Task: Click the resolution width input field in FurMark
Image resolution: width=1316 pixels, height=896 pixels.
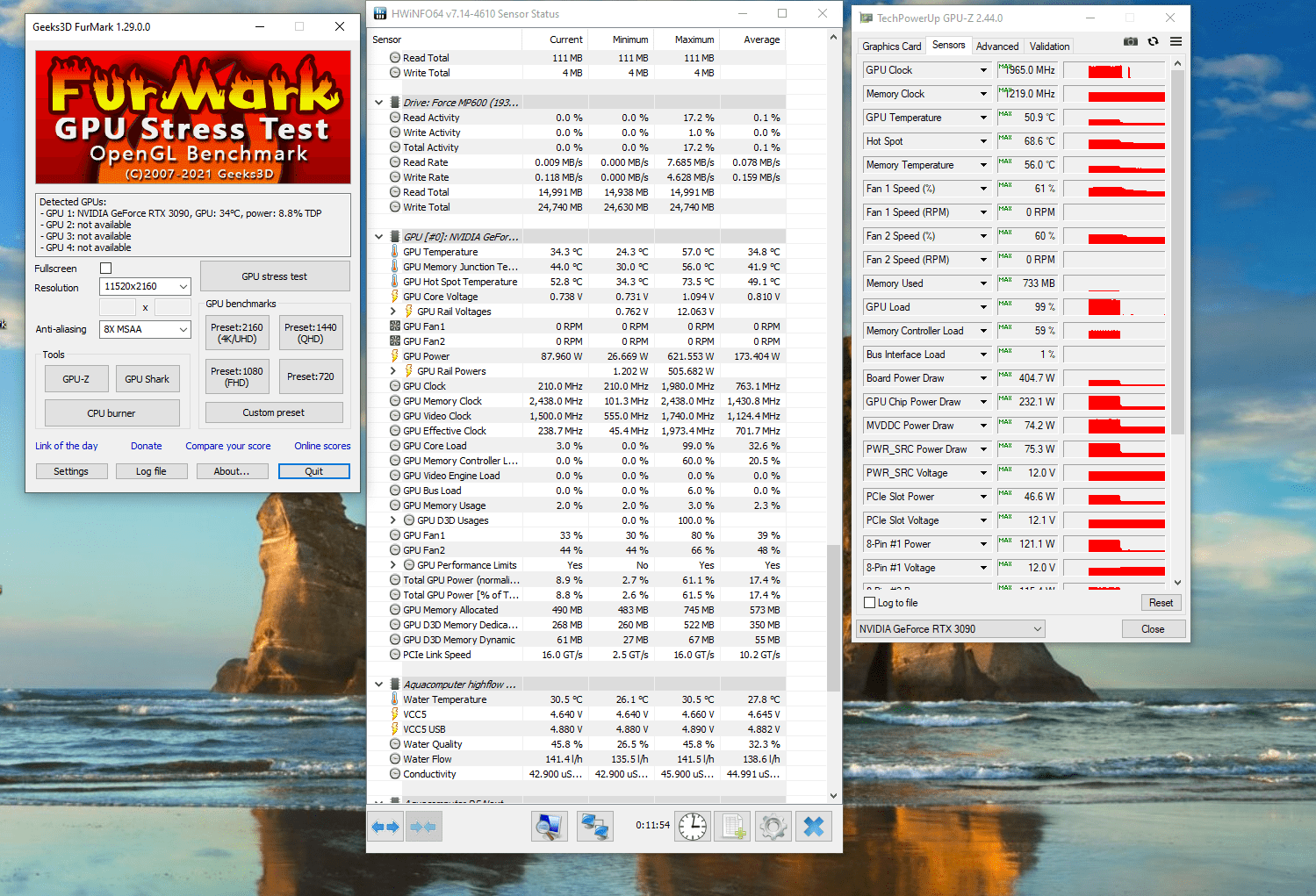Action: 118,307
